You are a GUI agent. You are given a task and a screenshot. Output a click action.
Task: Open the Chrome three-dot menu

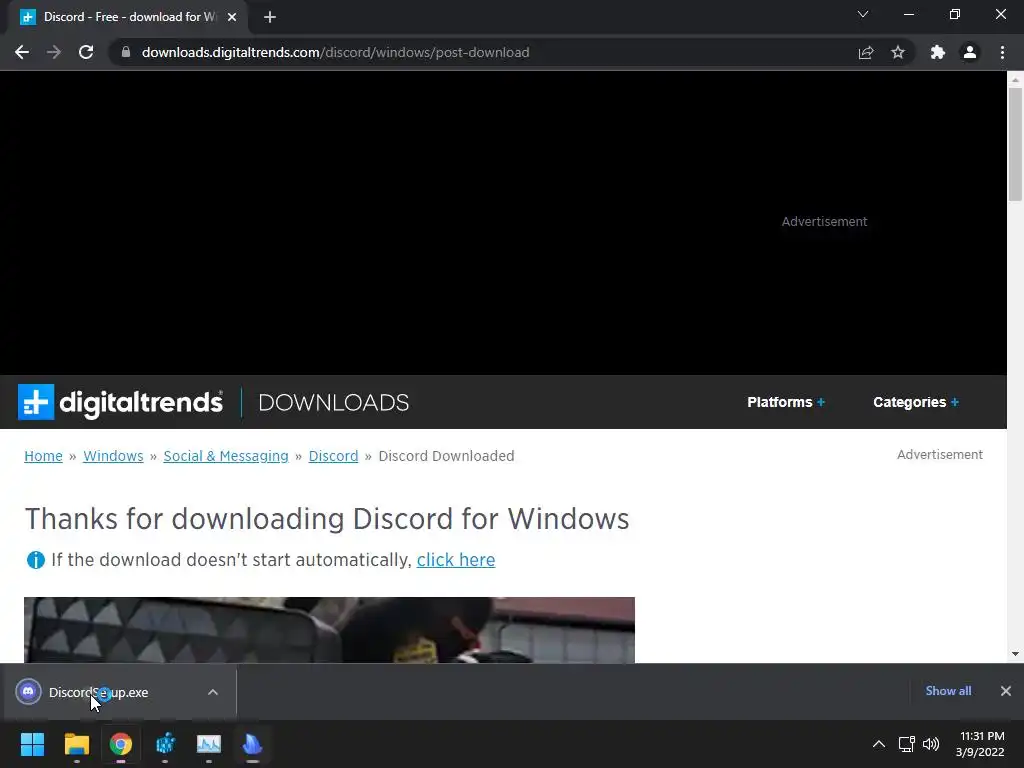pos(1002,52)
